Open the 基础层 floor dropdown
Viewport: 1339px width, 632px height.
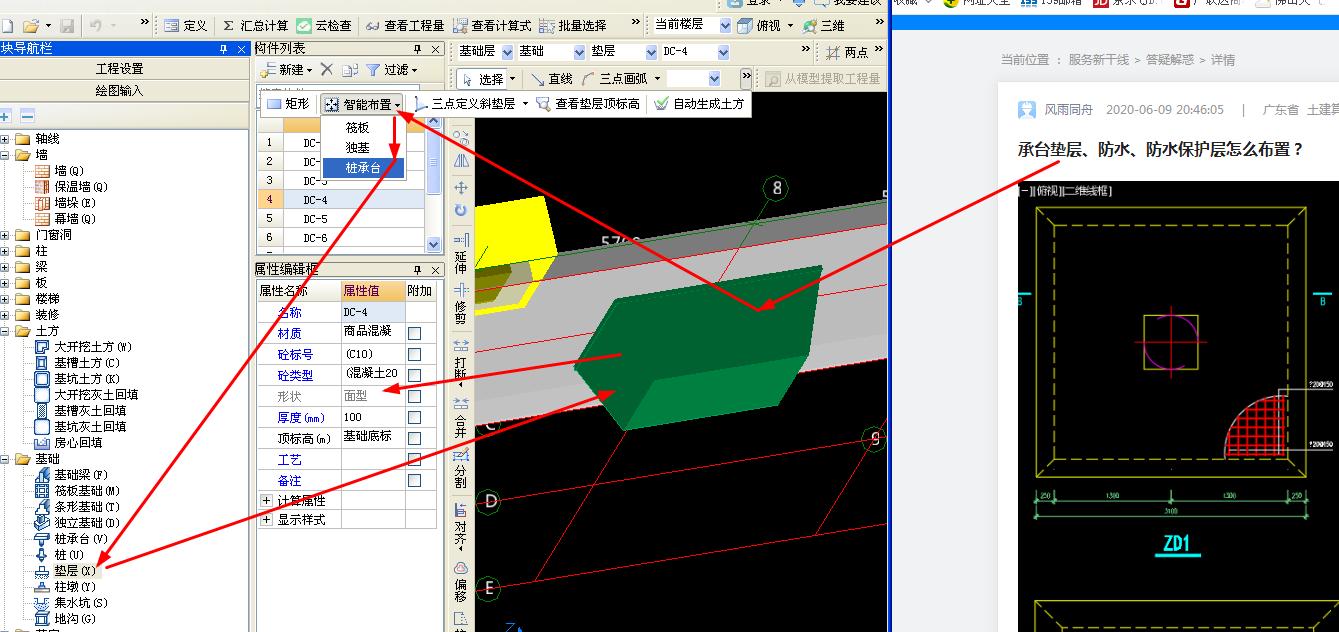[507, 51]
